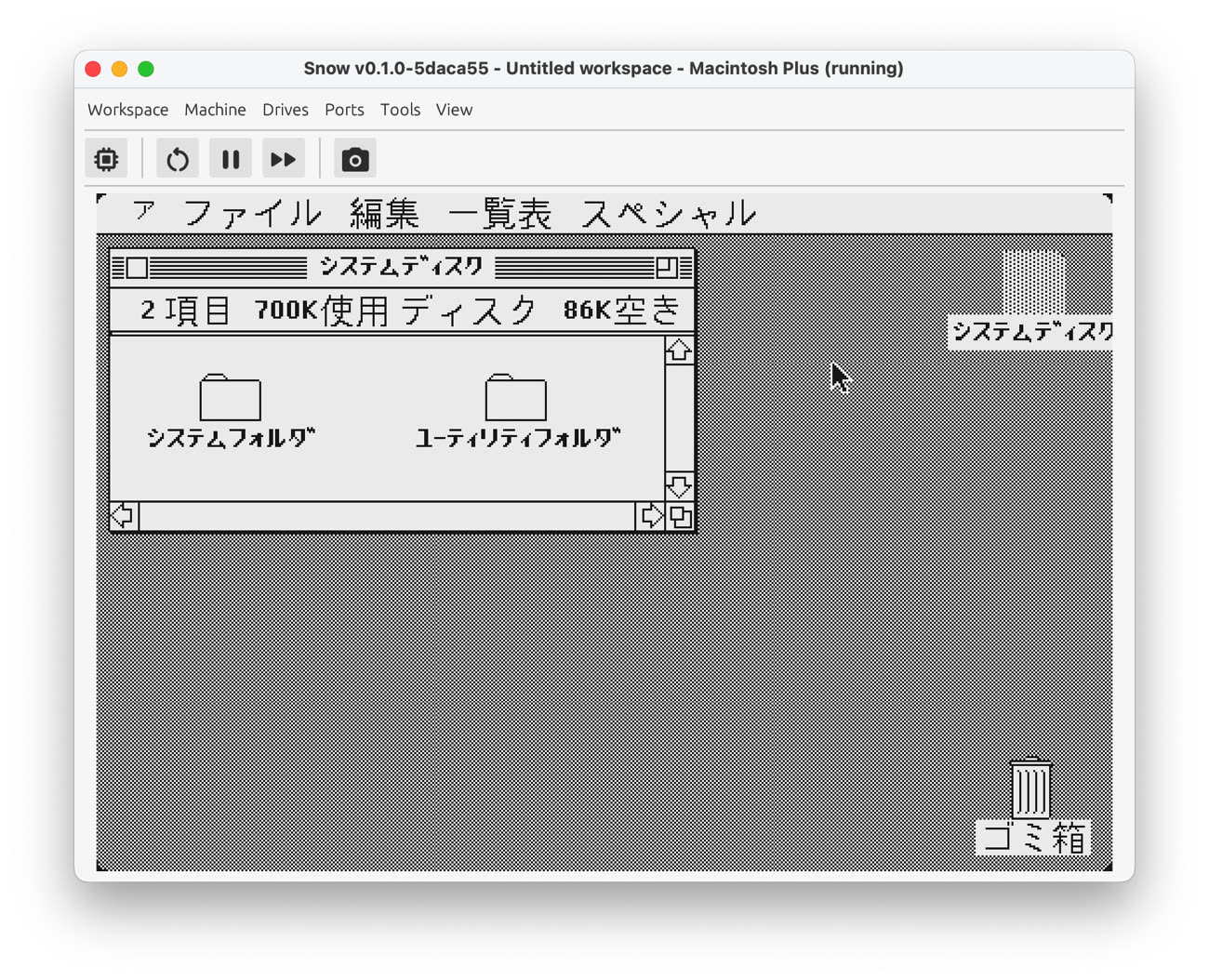Viewport: 1209px width, 980px height.
Task: Click the zoom box of システムディスク window
Action: coord(667,268)
